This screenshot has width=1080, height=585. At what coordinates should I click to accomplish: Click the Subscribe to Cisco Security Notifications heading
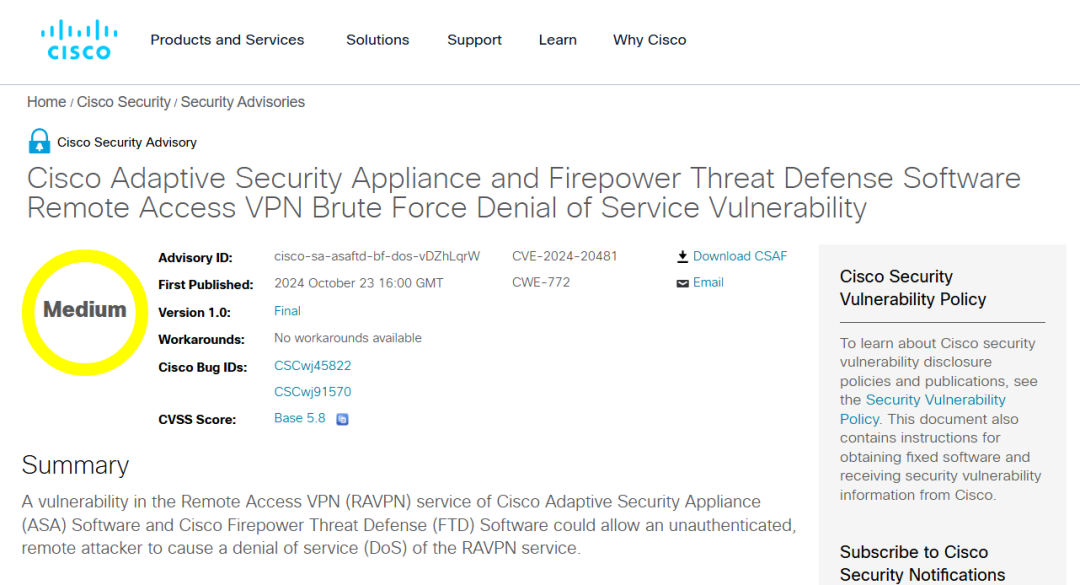point(922,564)
